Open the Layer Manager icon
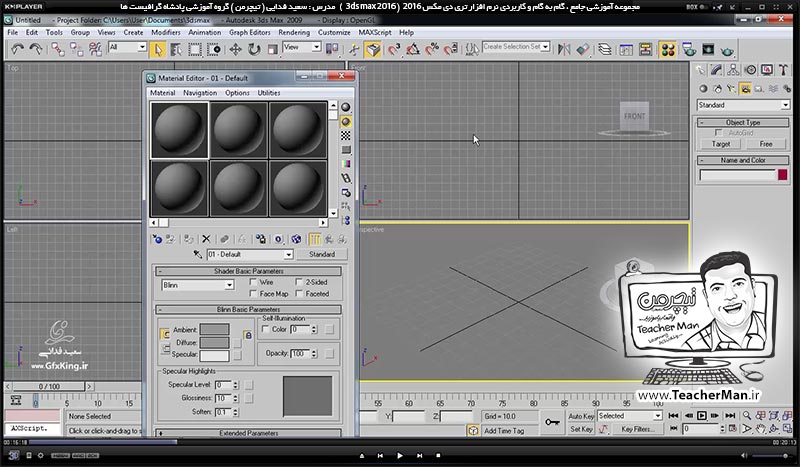Screen dimensions: 800x467 (605, 50)
